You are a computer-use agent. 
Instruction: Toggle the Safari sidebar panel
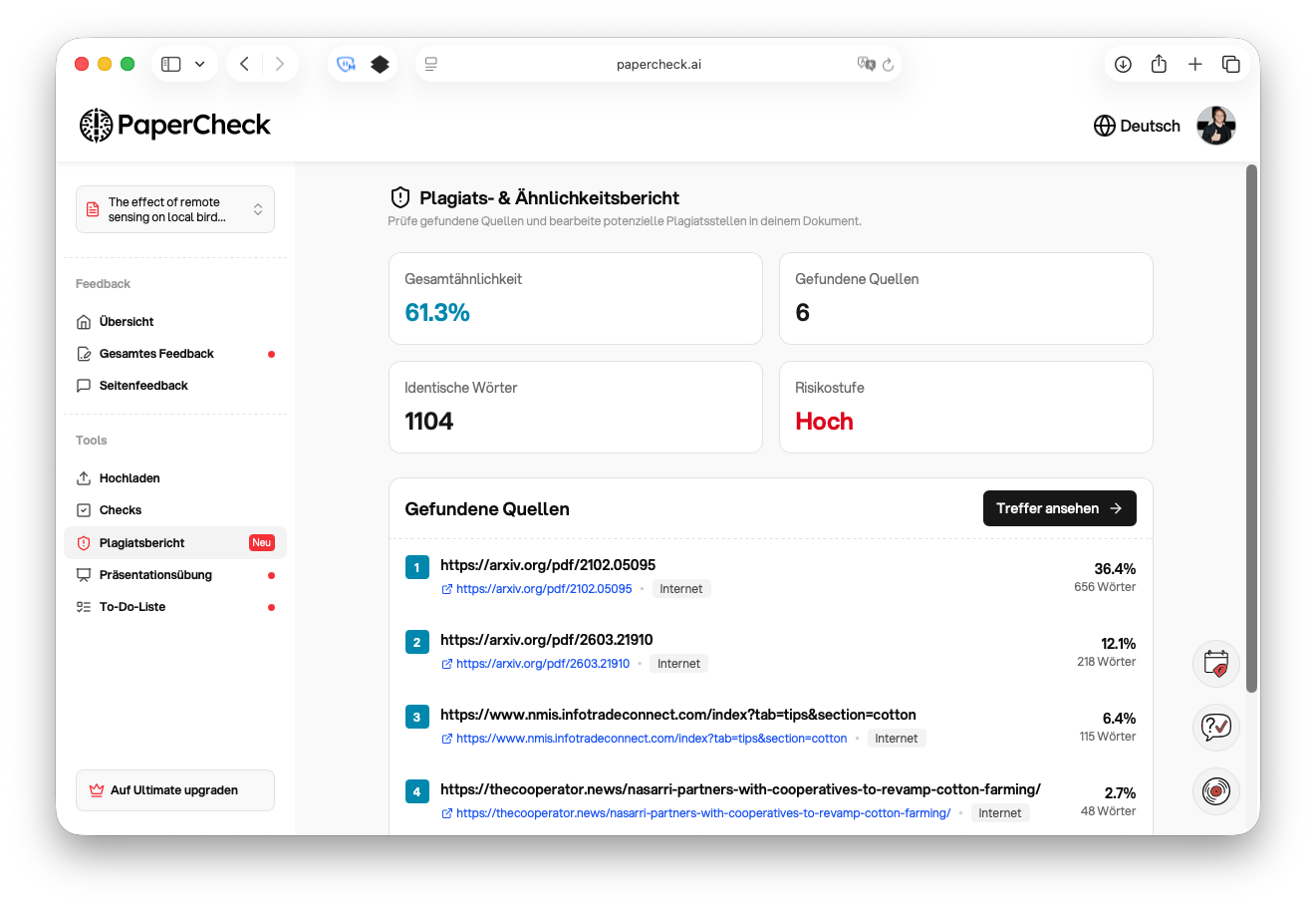pos(169,63)
